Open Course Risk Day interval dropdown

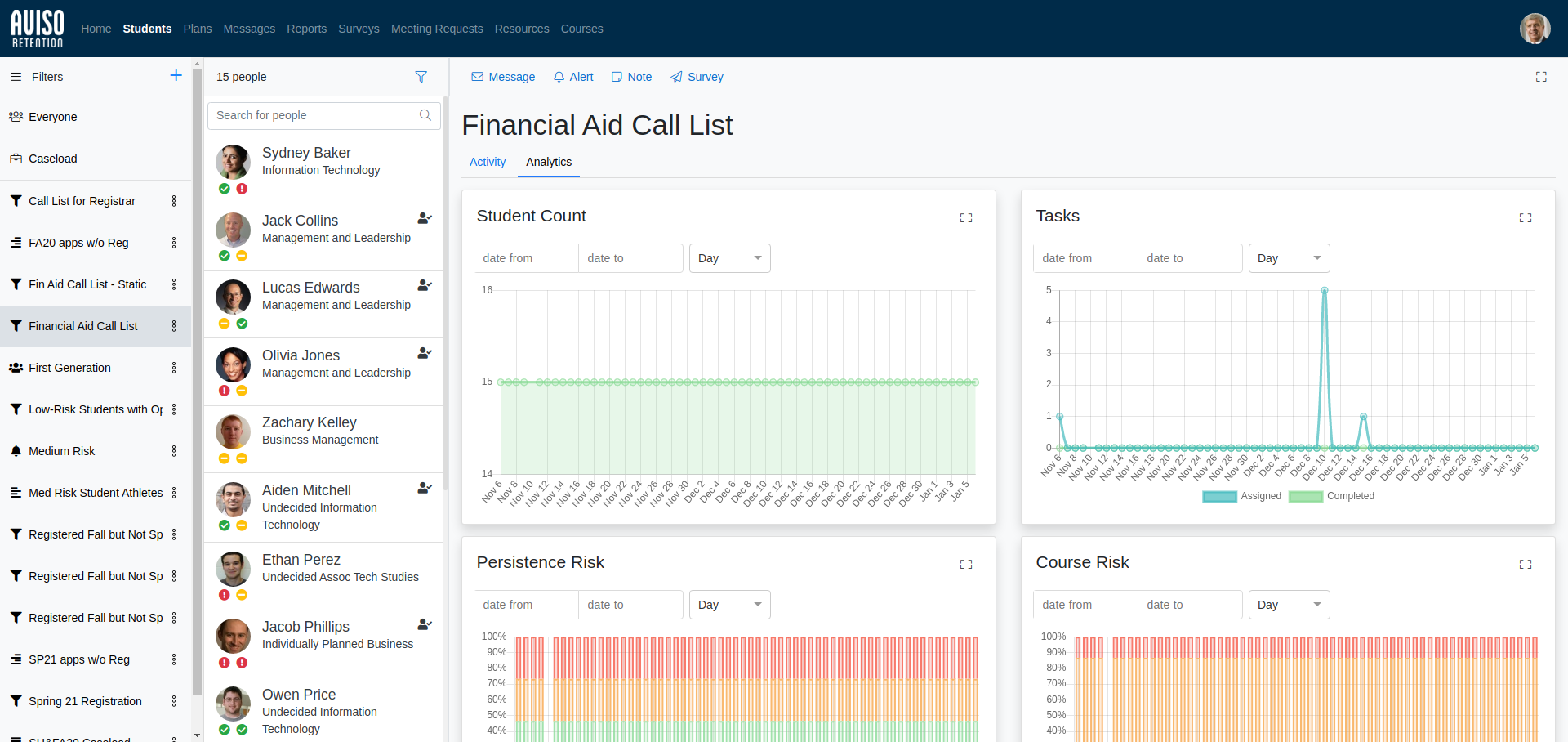1289,605
